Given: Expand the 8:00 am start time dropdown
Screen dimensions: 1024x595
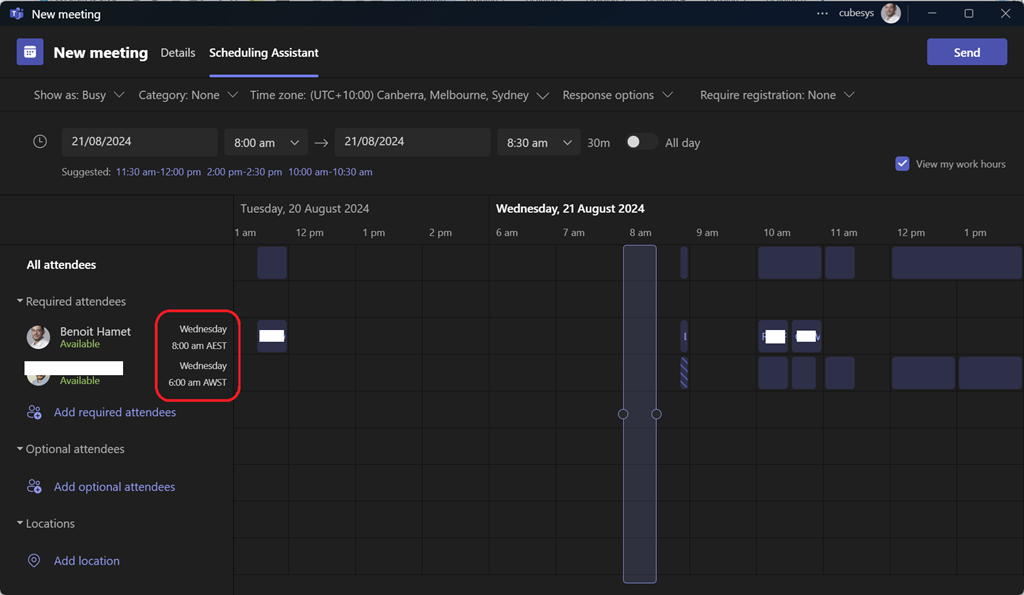Looking at the screenshot, I should click(x=266, y=143).
